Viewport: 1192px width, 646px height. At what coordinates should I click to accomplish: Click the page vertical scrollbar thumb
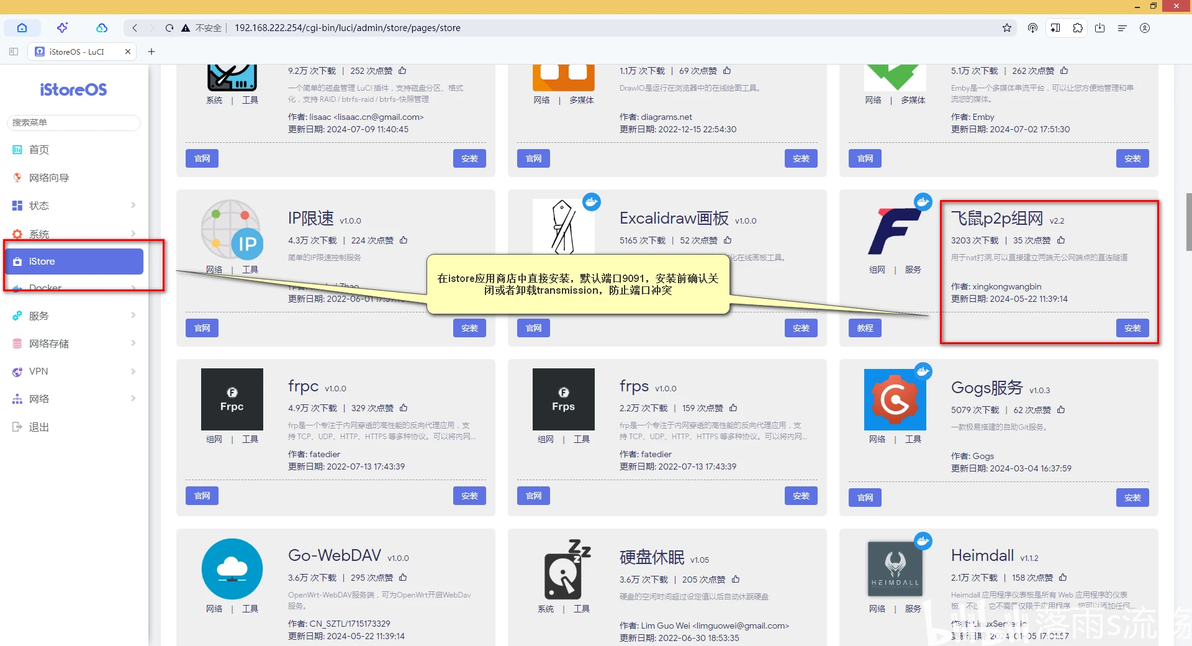[1188, 222]
